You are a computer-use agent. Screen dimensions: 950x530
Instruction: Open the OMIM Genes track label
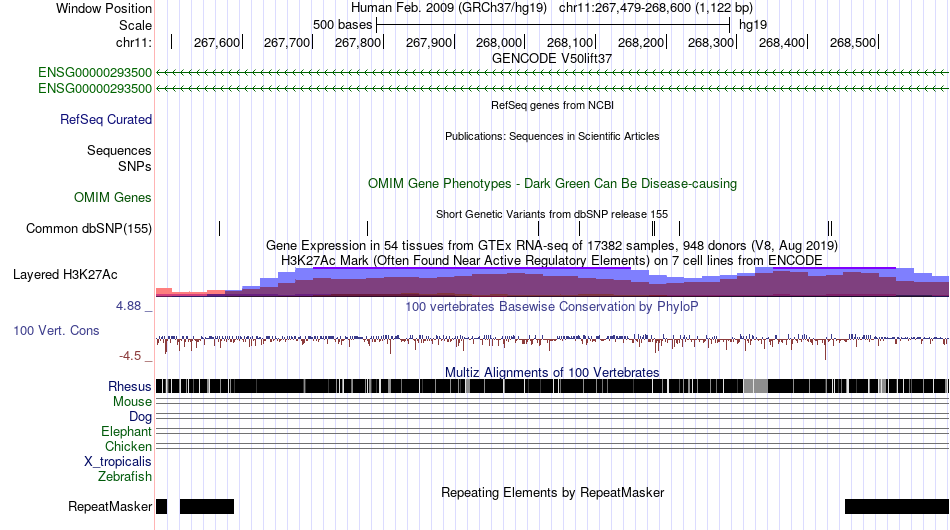[x=113, y=197]
